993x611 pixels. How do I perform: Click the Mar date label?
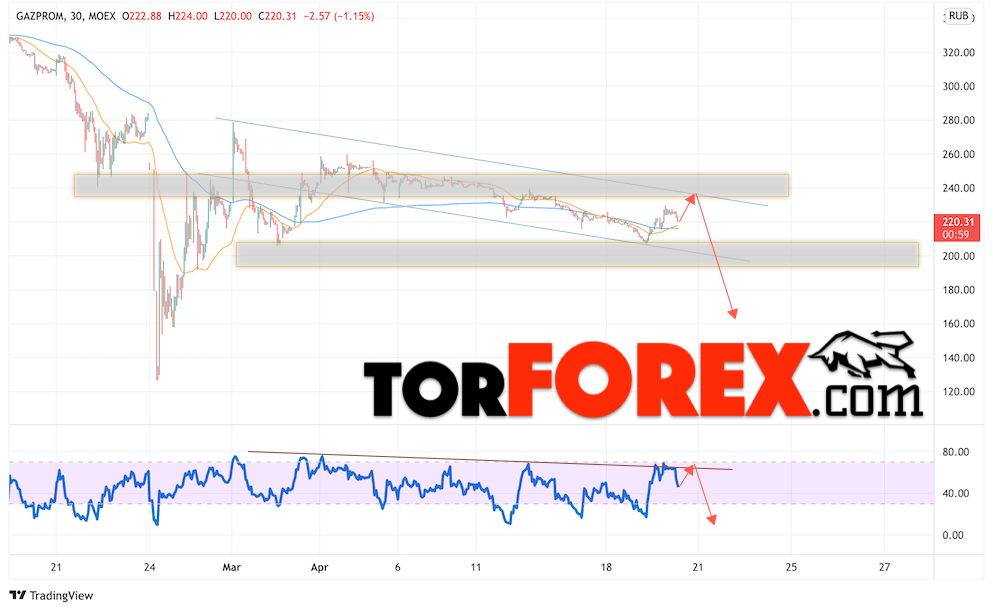(232, 567)
